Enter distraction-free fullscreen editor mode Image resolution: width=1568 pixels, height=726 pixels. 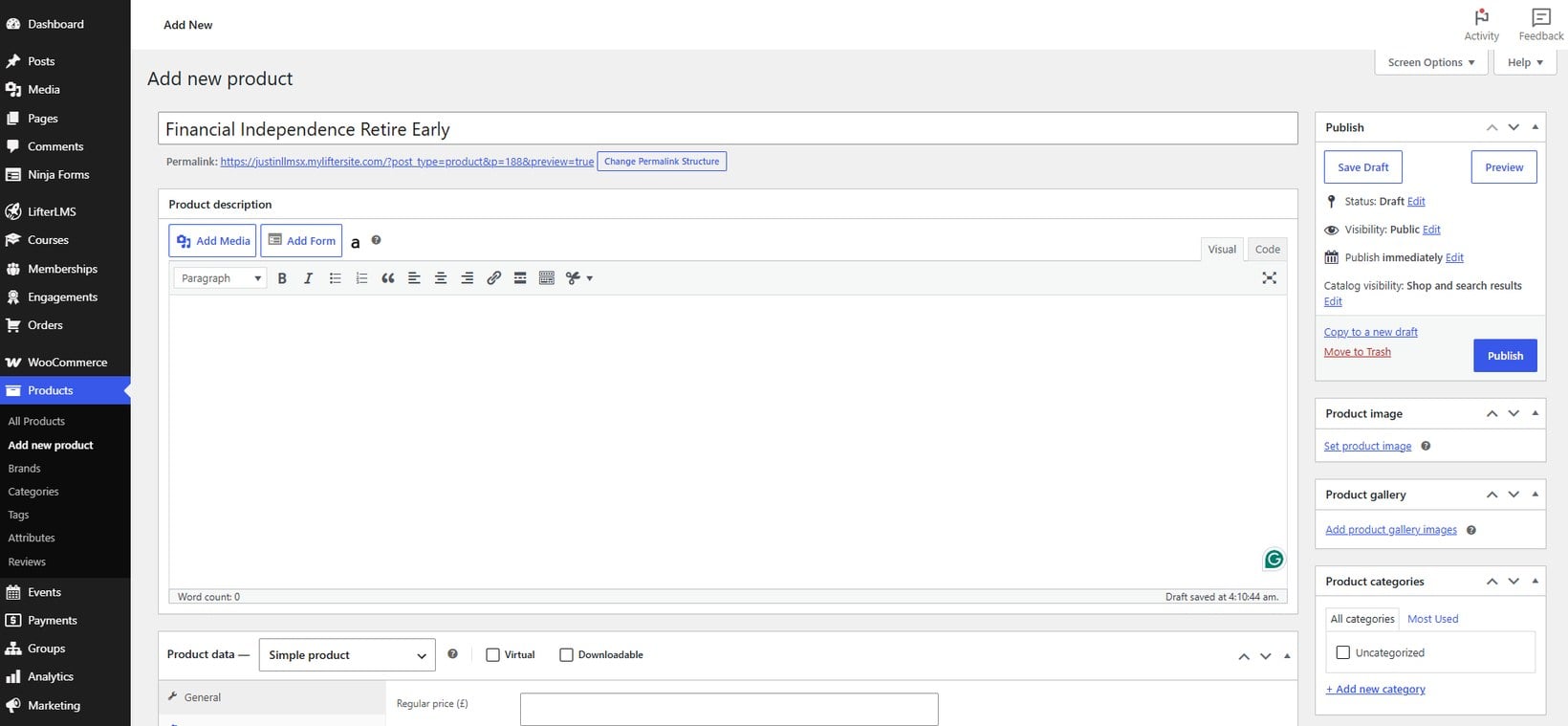(1269, 278)
